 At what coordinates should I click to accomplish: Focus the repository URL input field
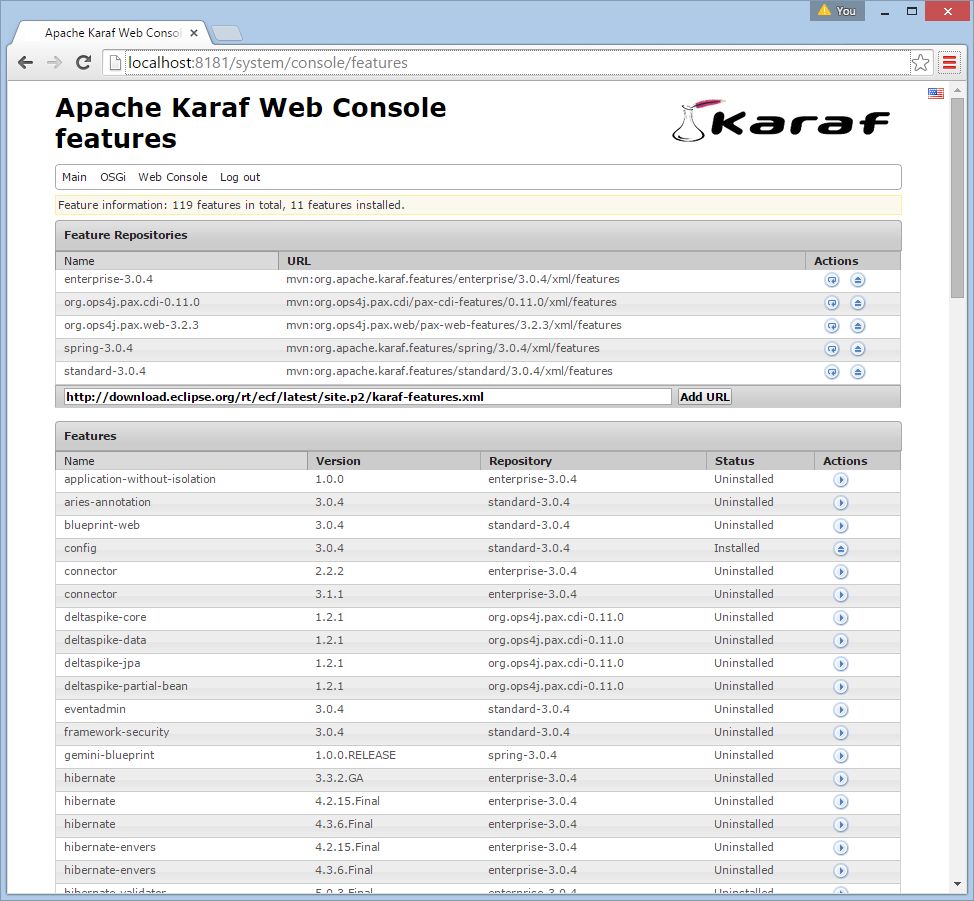pos(367,397)
